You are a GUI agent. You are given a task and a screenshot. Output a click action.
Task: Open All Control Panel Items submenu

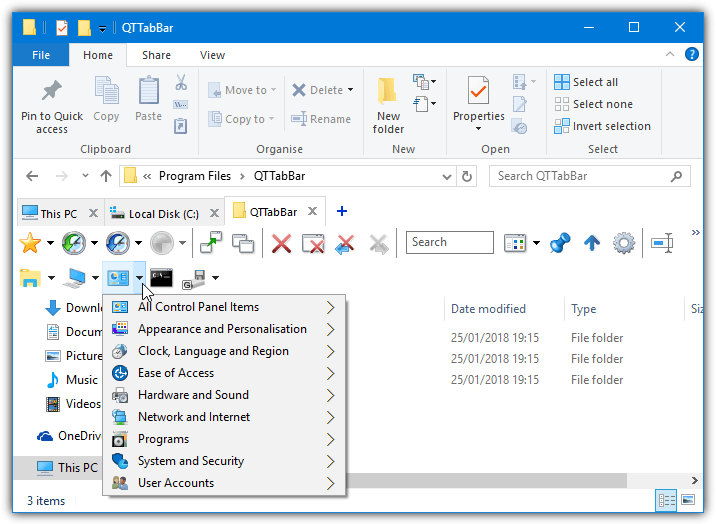click(x=224, y=307)
